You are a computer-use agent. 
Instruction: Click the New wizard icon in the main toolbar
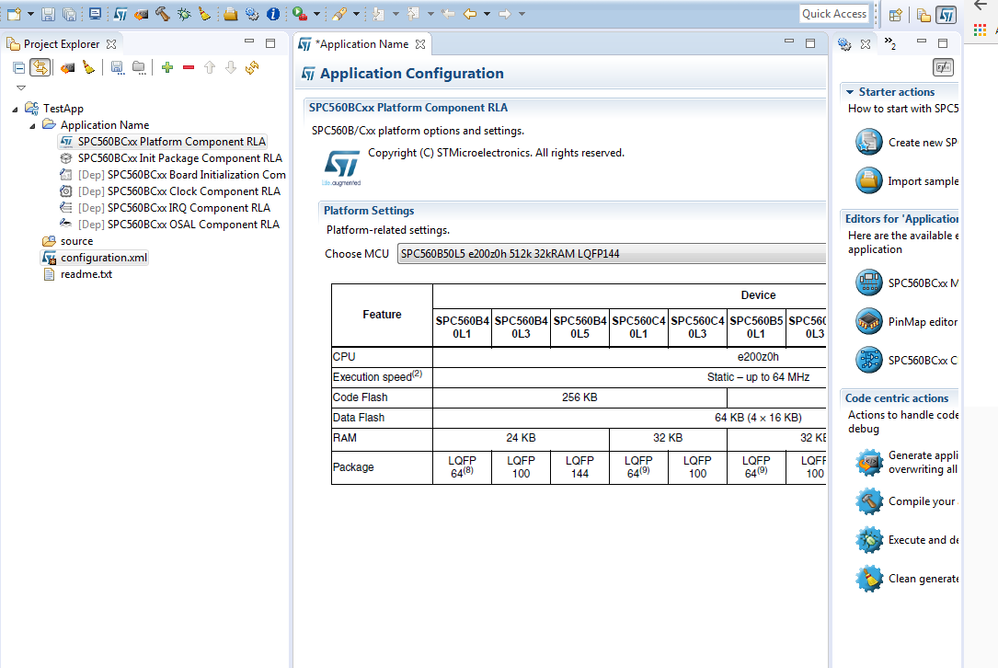tap(14, 13)
